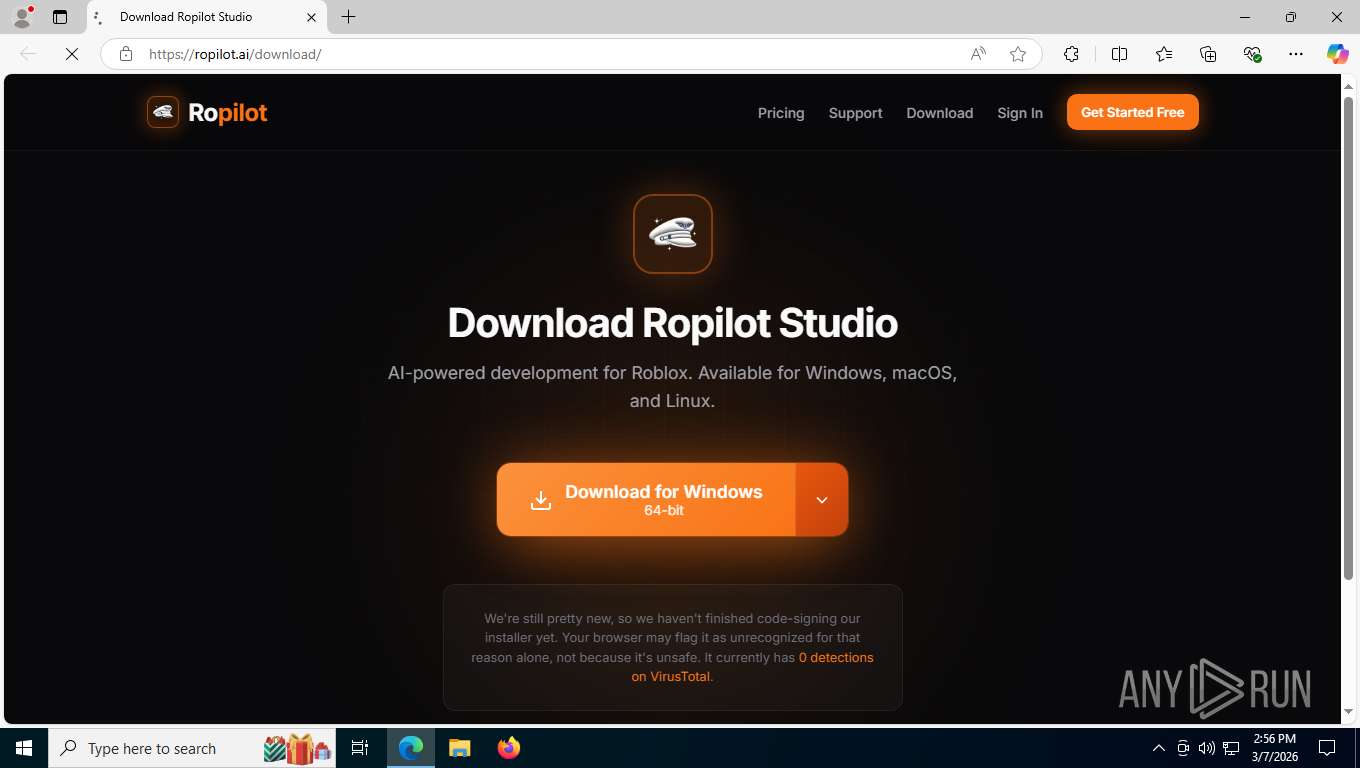The height and width of the screenshot is (768, 1360).
Task: Click the Type here to search box
Action: coord(190,748)
